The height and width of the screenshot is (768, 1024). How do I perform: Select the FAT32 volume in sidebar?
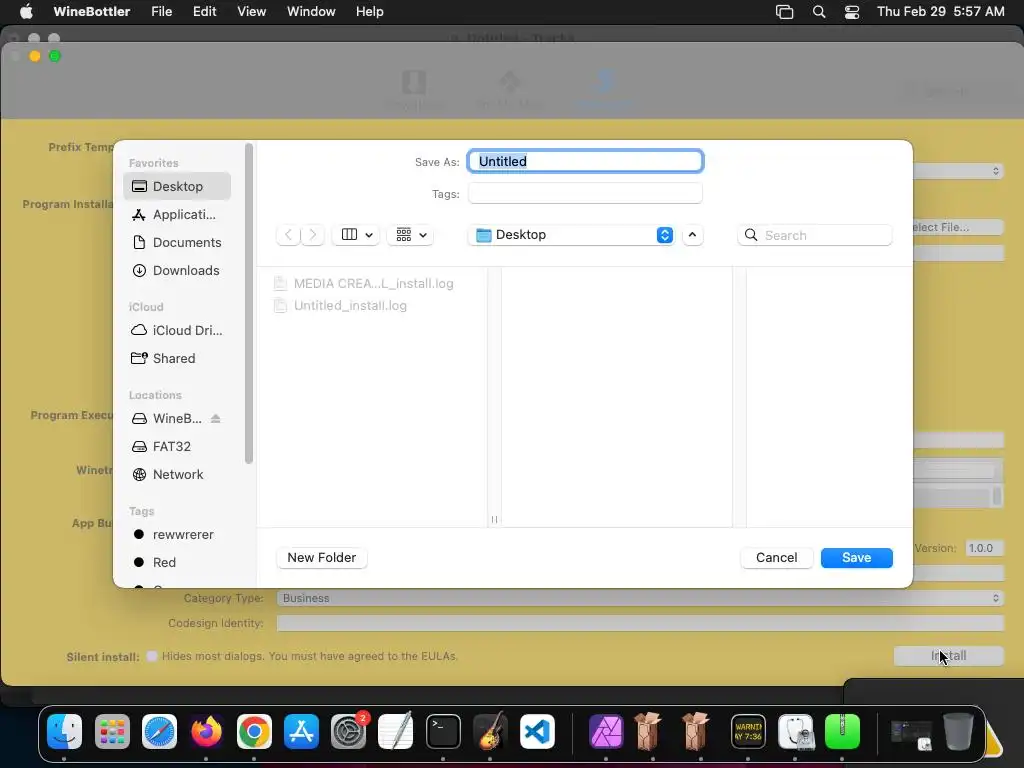pyautogui.click(x=177, y=447)
